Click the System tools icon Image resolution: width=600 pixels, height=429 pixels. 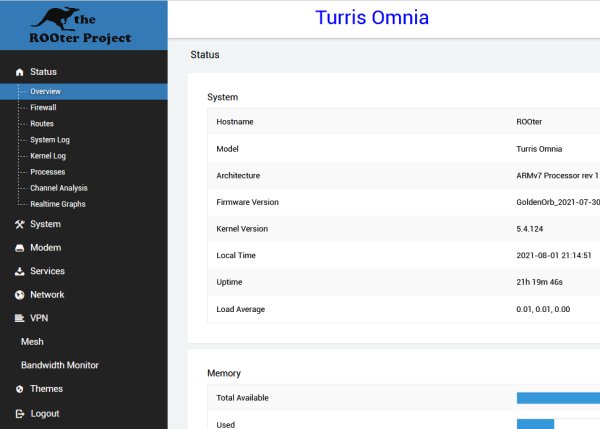(x=20, y=224)
